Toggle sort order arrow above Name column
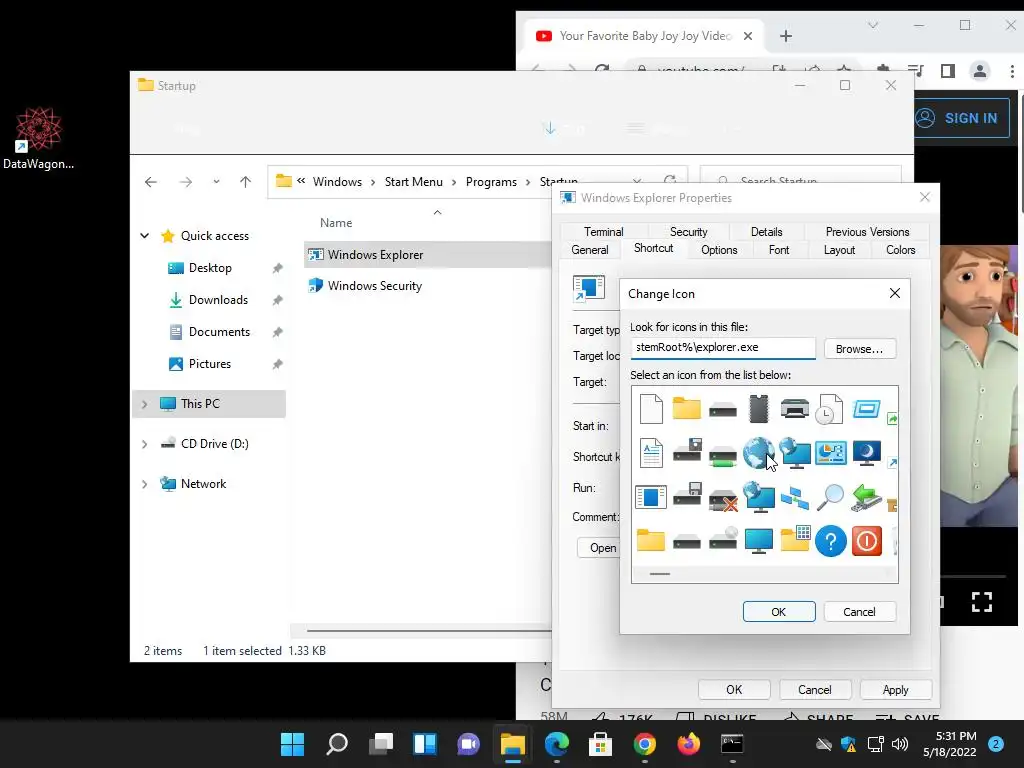This screenshot has width=1024, height=768. 438,212
